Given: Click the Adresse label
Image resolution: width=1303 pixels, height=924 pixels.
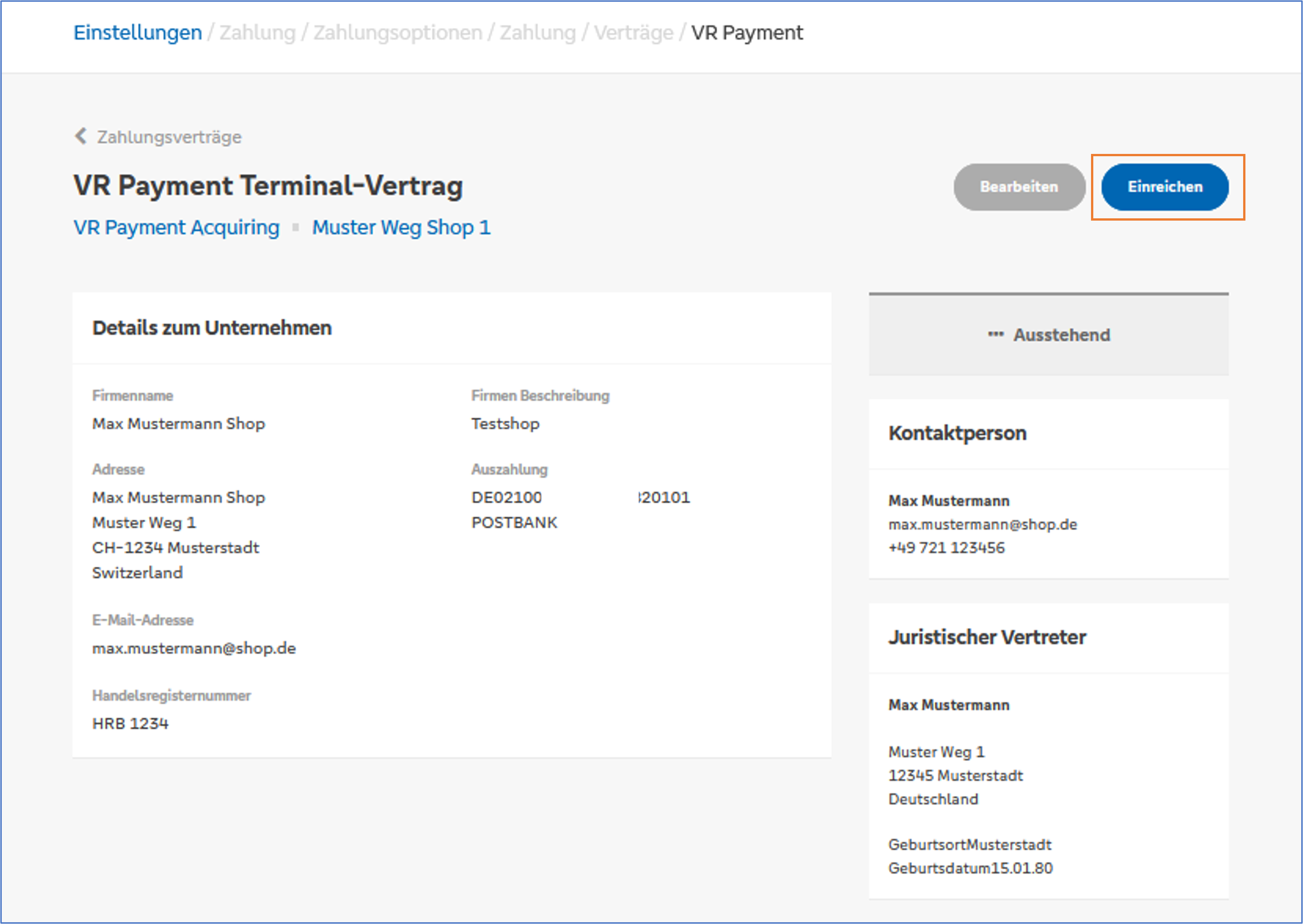Looking at the screenshot, I should click(118, 470).
